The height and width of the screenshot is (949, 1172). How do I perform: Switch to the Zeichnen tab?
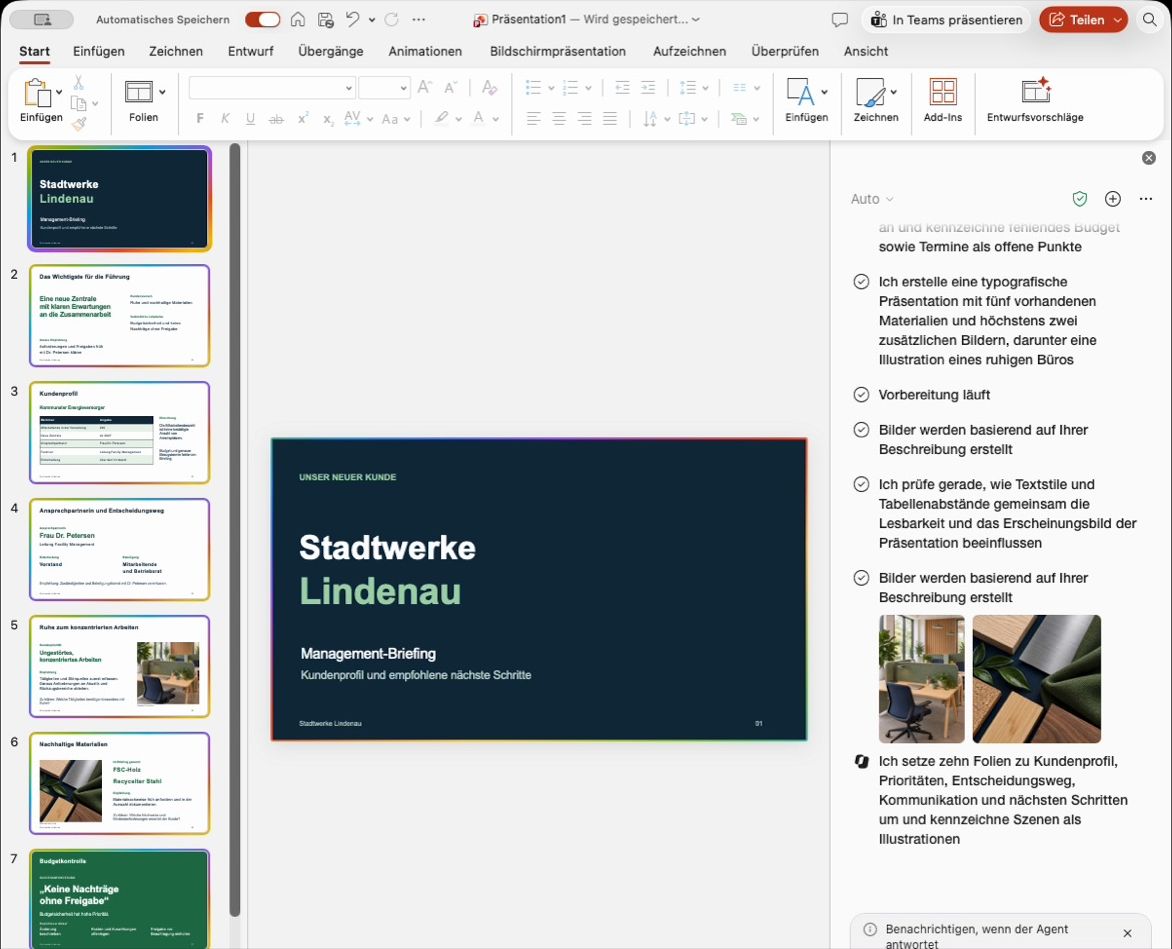(x=176, y=52)
